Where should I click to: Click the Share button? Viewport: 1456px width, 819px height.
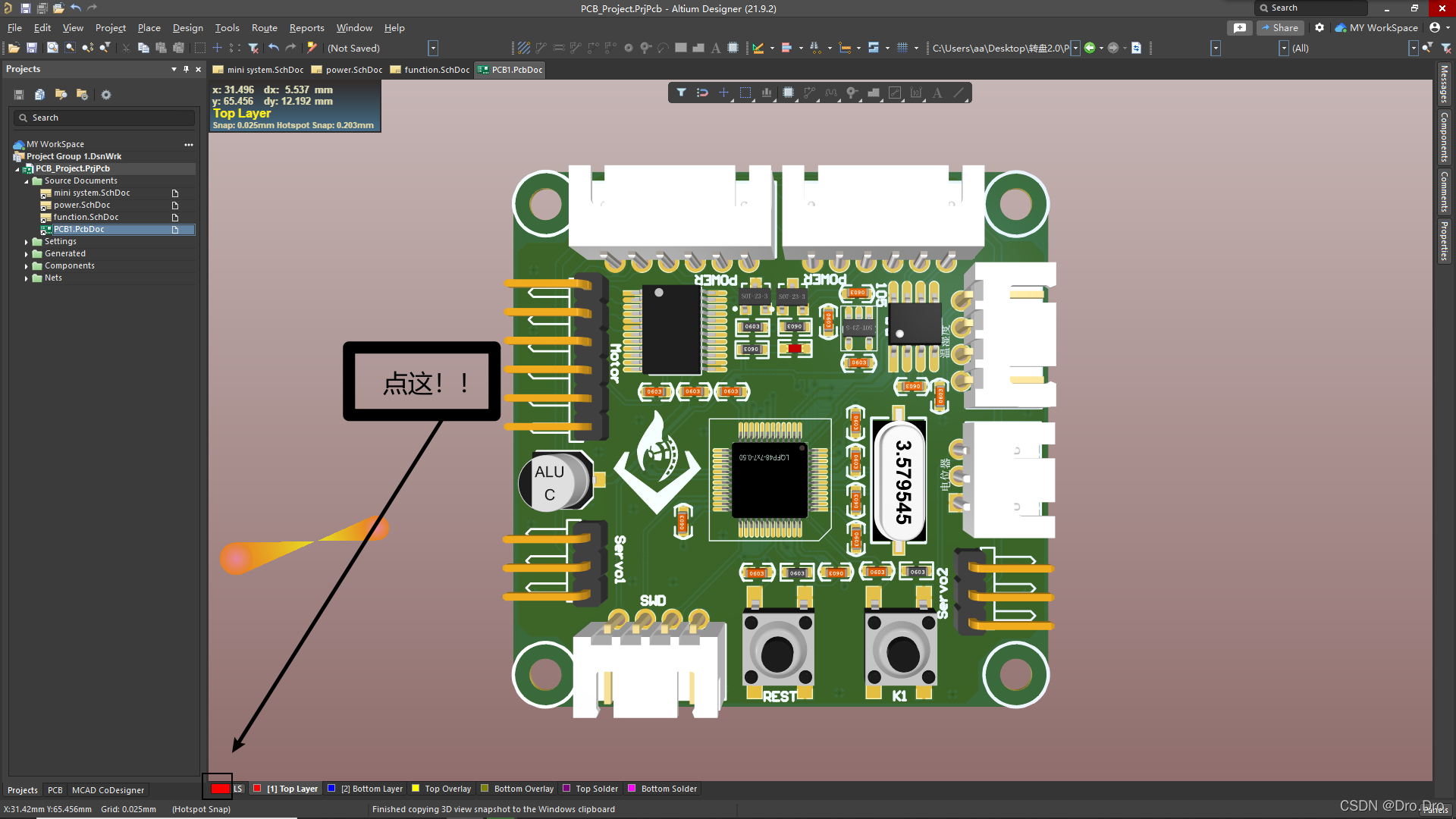point(1280,27)
